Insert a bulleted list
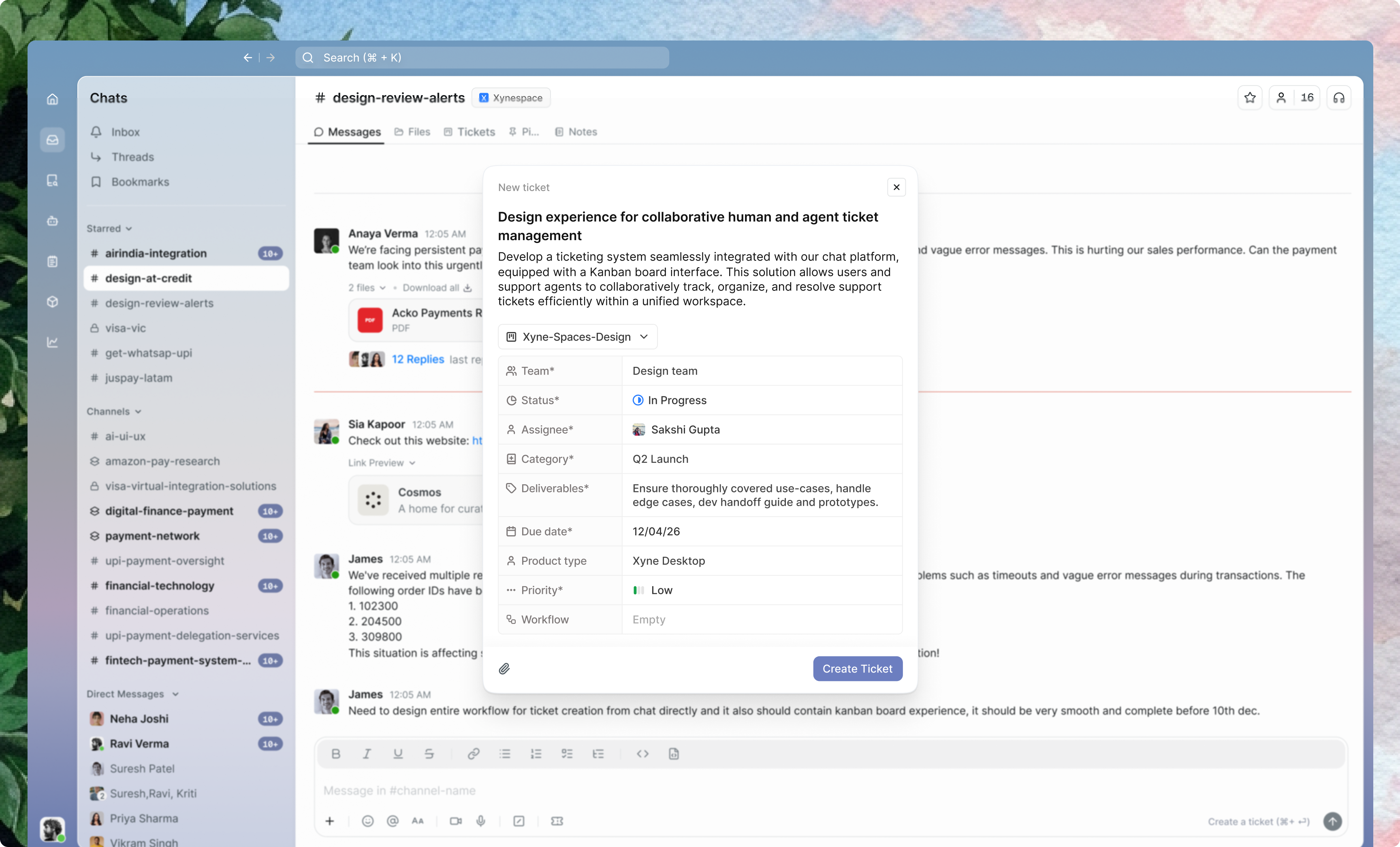The image size is (1400, 847). tap(505, 753)
